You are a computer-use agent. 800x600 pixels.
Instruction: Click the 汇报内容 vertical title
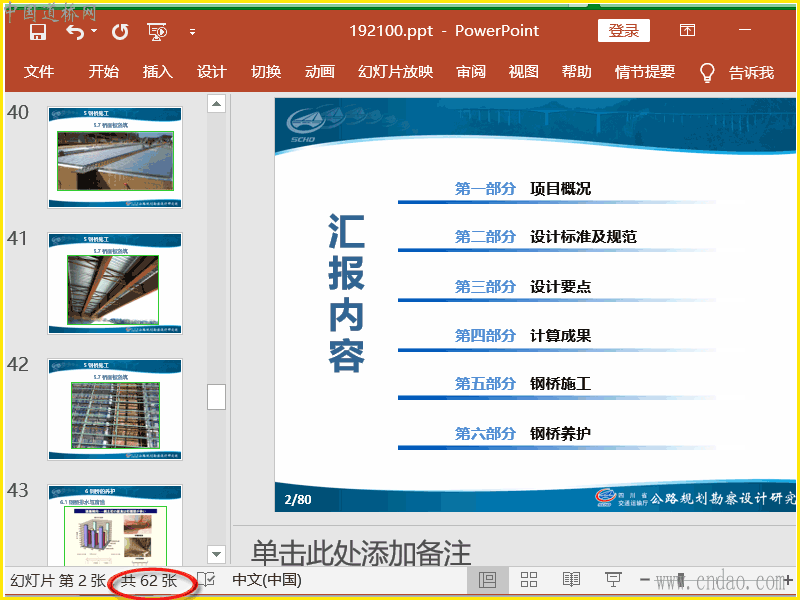346,293
